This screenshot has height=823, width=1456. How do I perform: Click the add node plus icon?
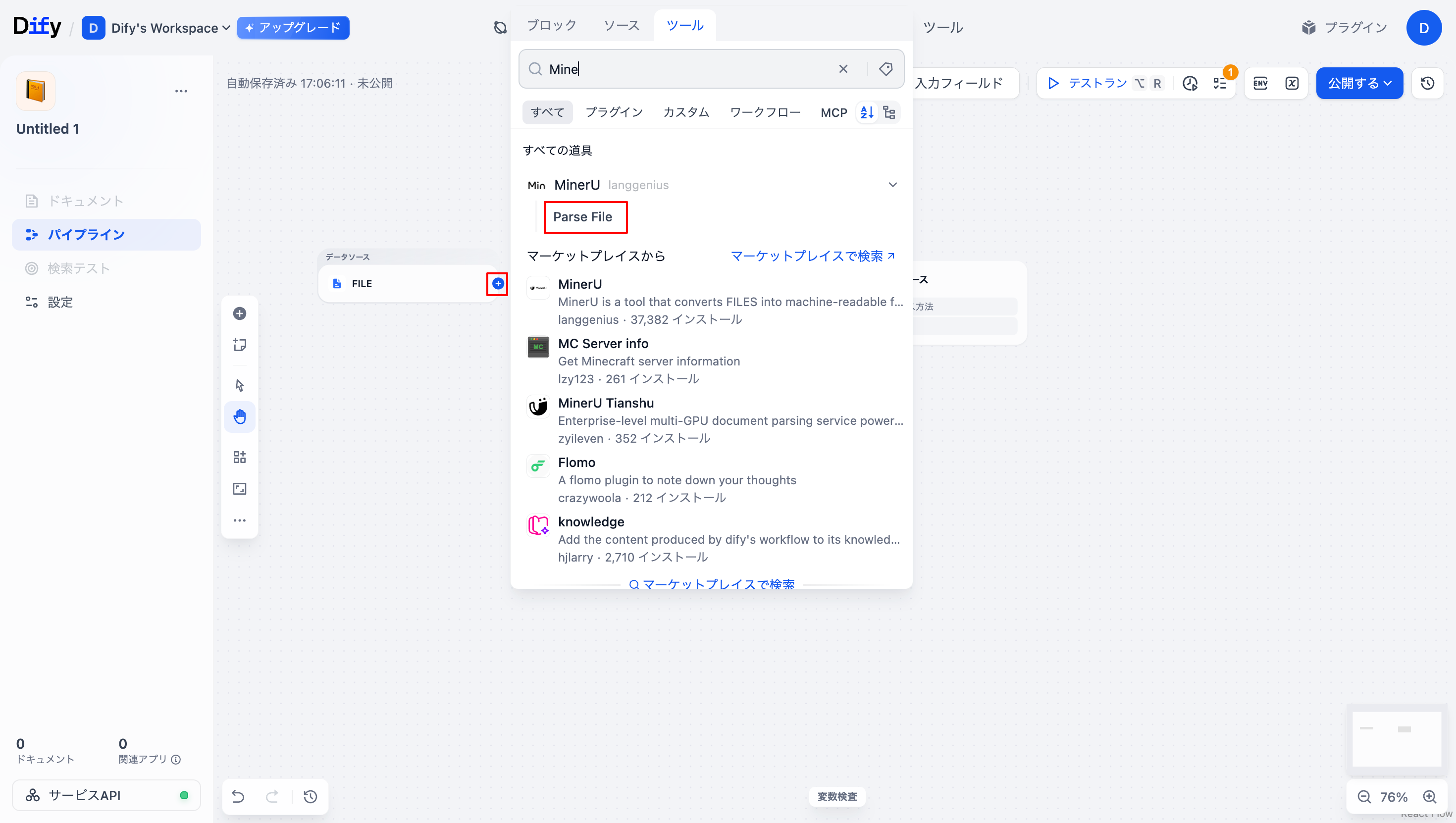tap(240, 313)
